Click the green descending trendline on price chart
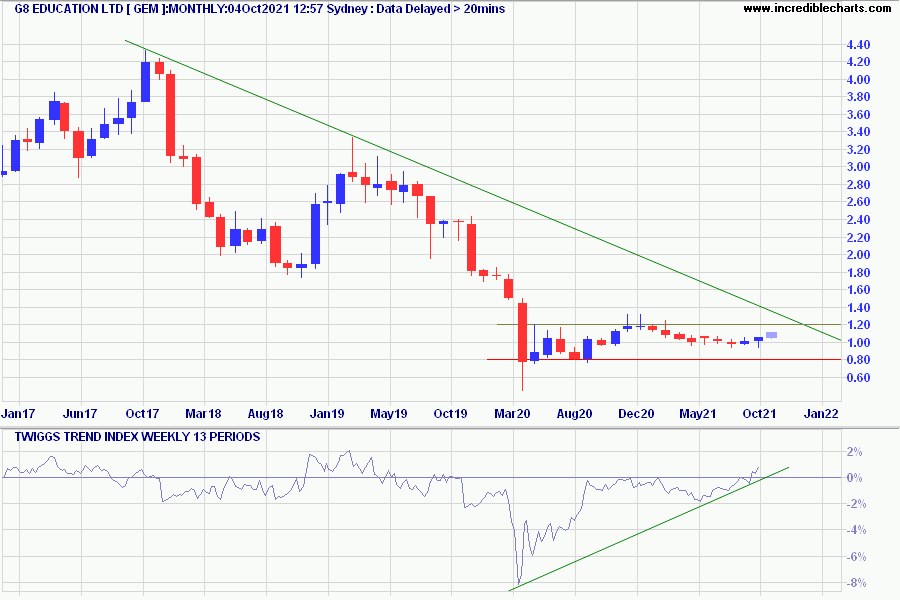The height and width of the screenshot is (600, 900). pos(483,191)
